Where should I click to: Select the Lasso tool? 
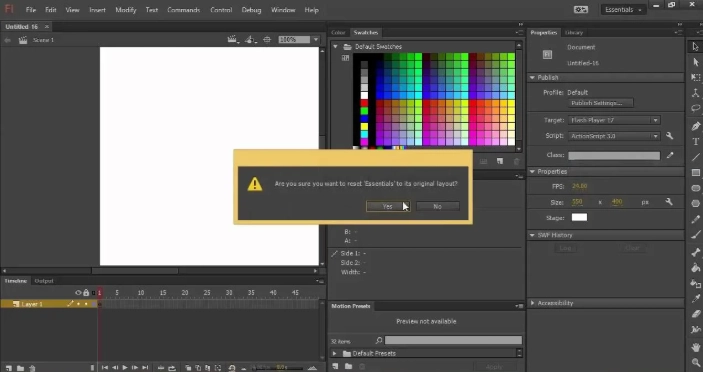[x=695, y=109]
